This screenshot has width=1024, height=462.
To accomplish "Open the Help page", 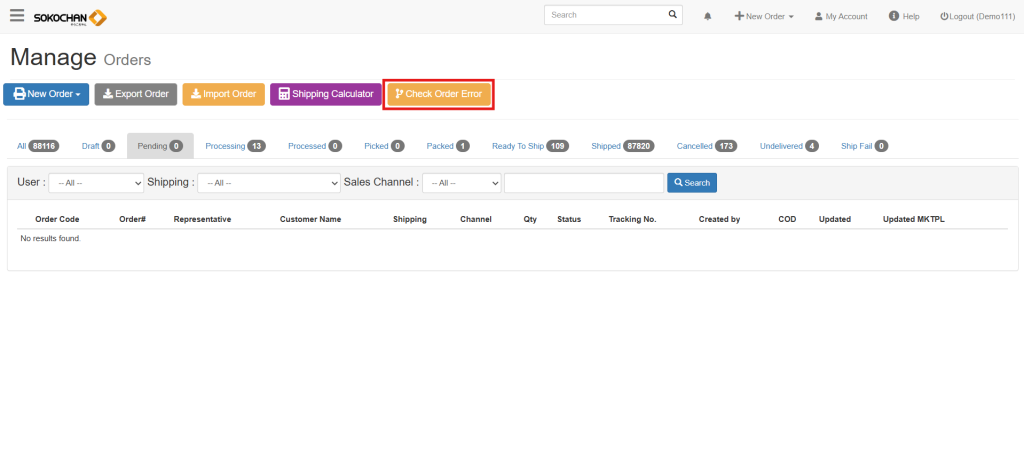I will click(x=904, y=17).
